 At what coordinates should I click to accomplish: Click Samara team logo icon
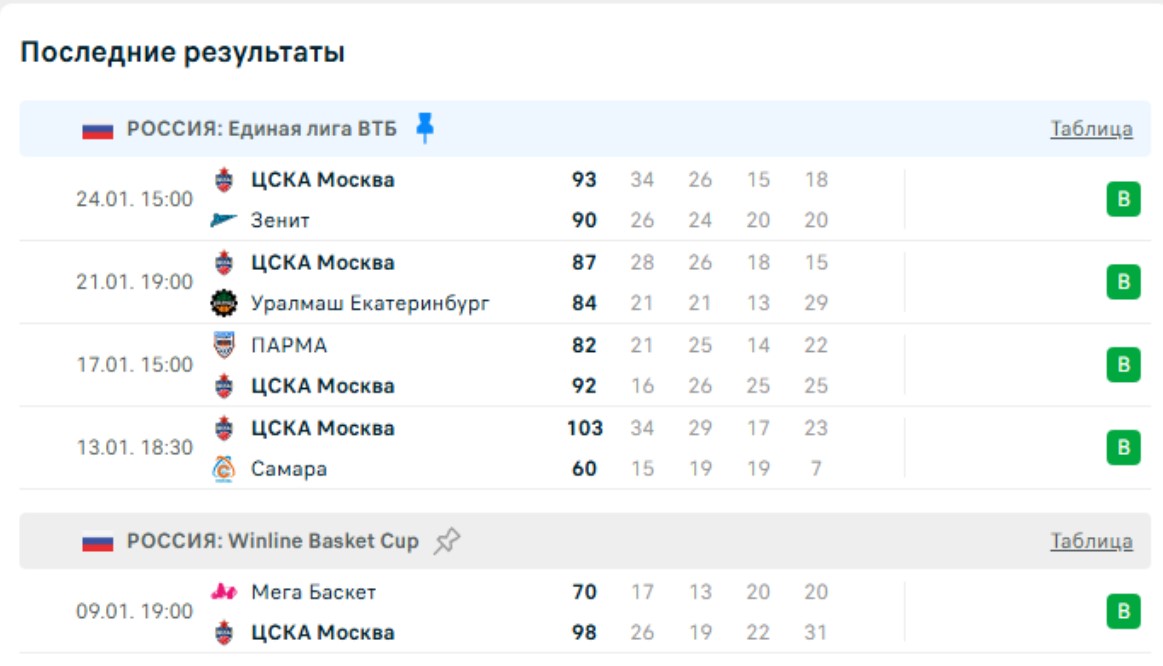click(224, 469)
